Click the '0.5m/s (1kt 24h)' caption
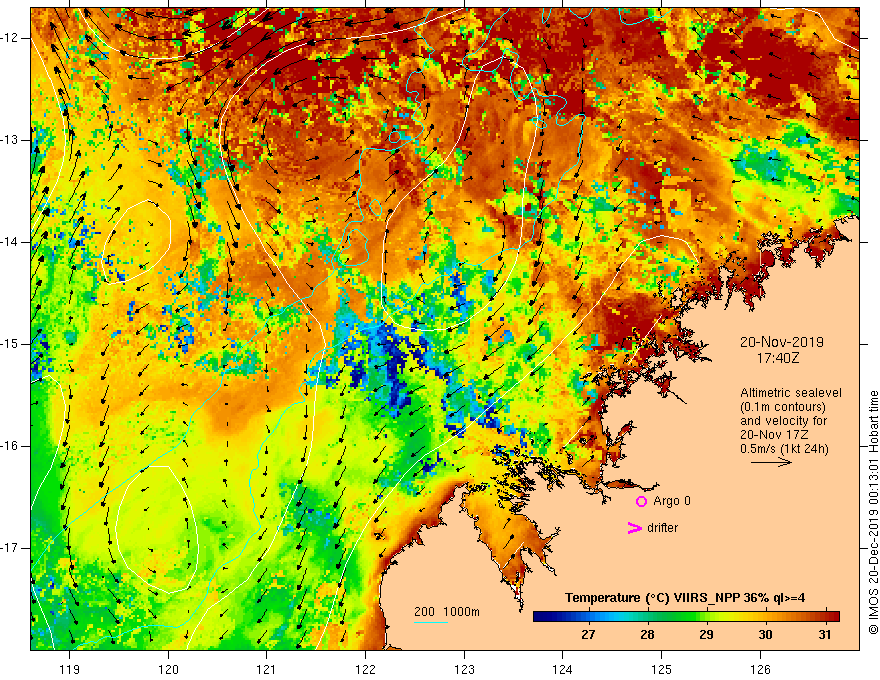The image size is (880, 680). click(784, 449)
